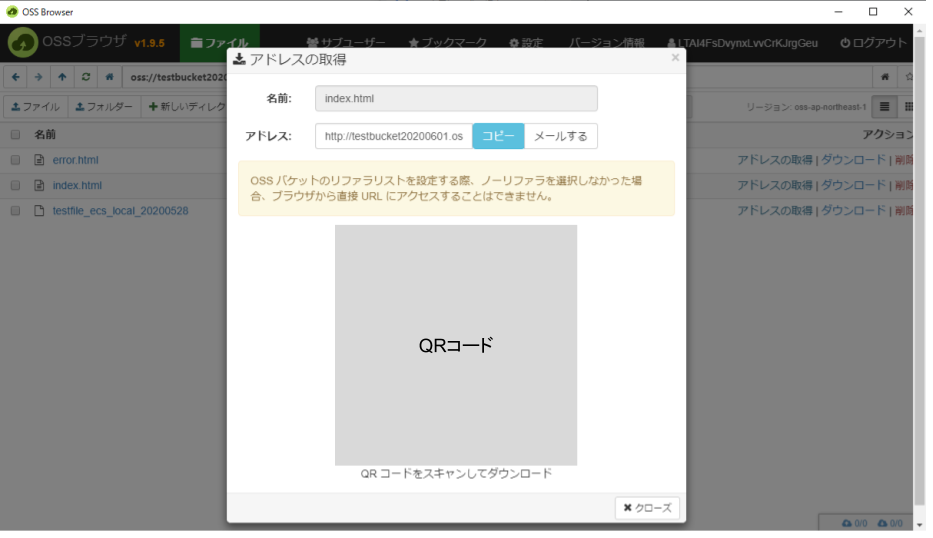Click the フォルダー upload button

(x=104, y=107)
